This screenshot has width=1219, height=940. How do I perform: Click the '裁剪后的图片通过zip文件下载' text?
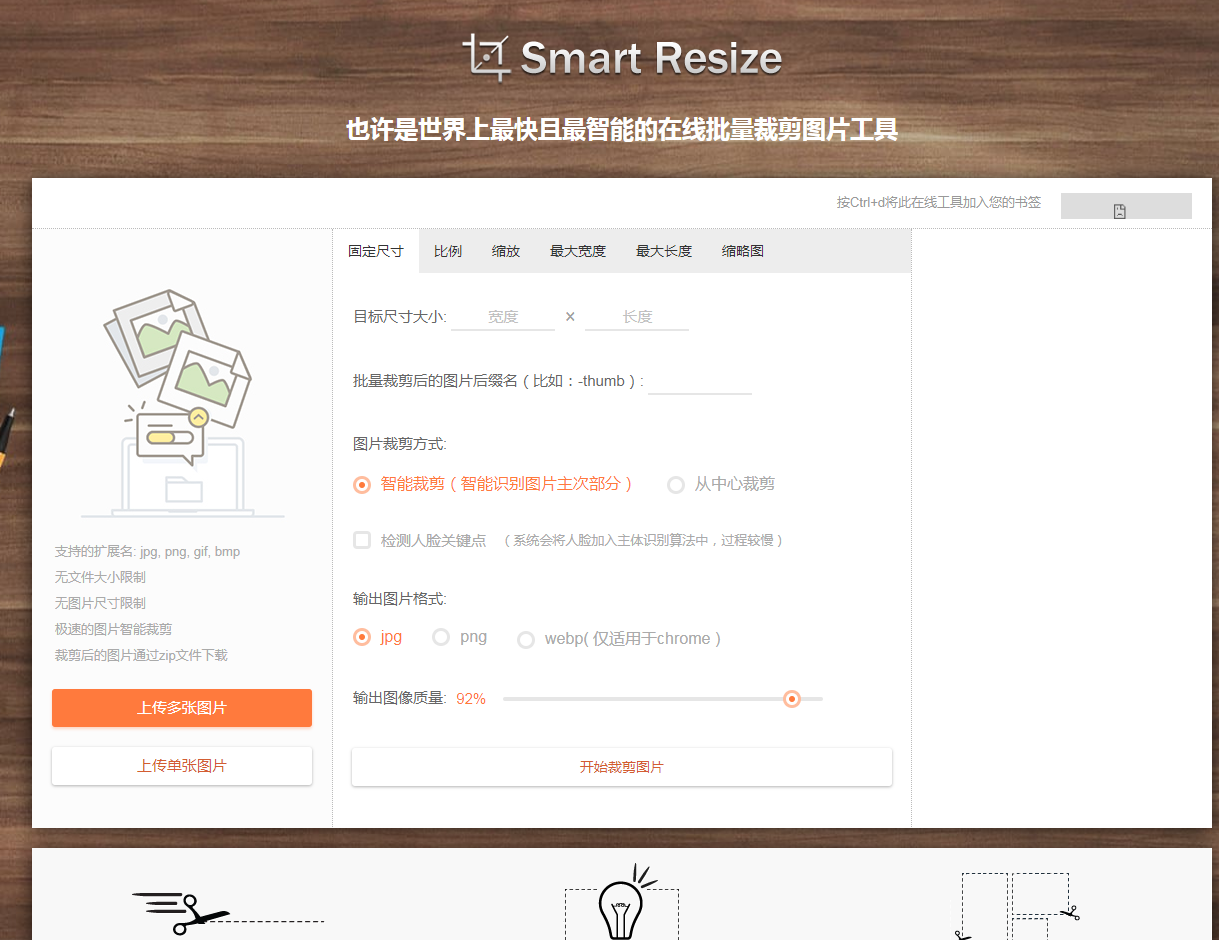[x=141, y=655]
